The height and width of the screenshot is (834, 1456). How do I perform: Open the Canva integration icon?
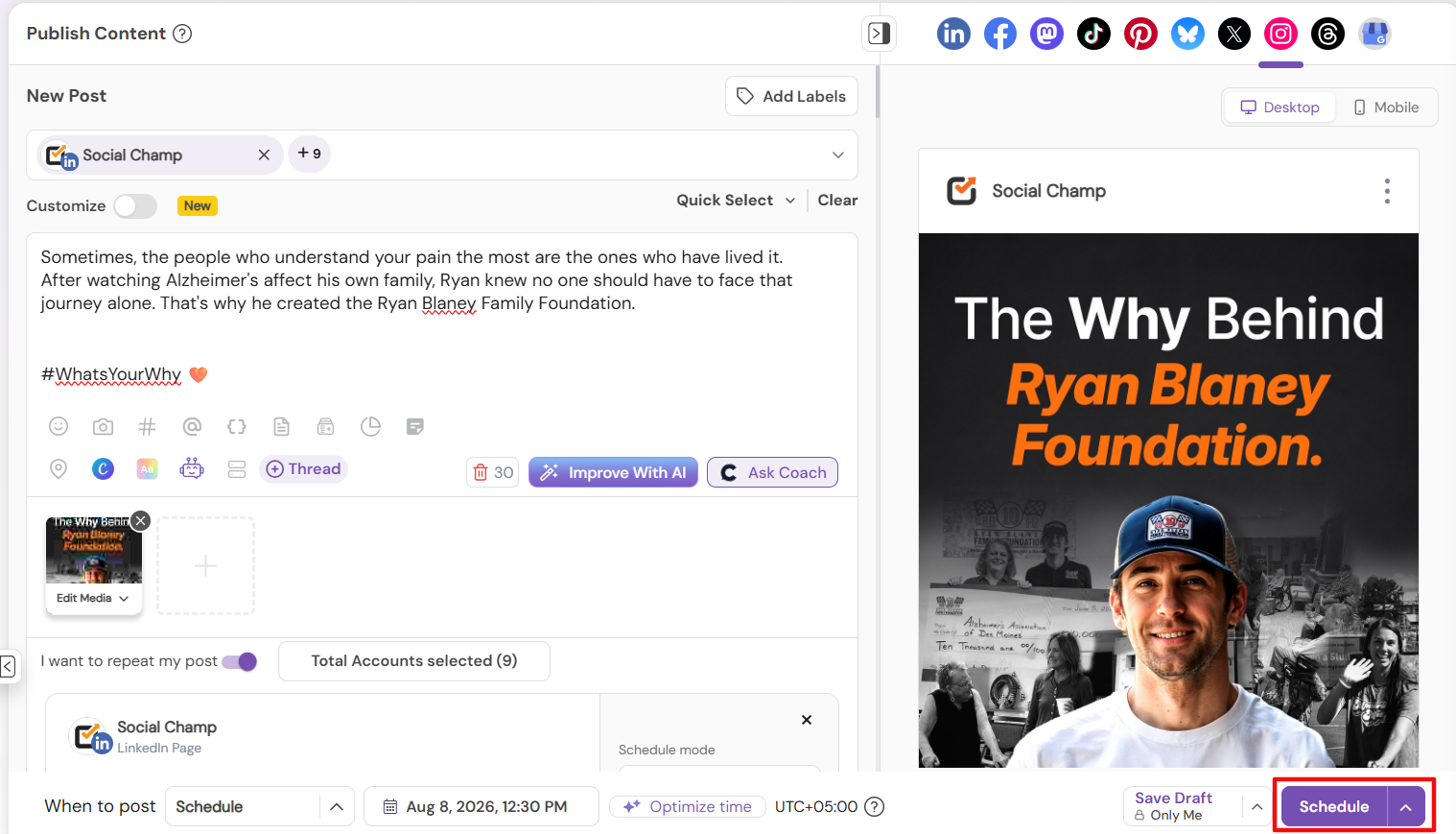pos(103,468)
